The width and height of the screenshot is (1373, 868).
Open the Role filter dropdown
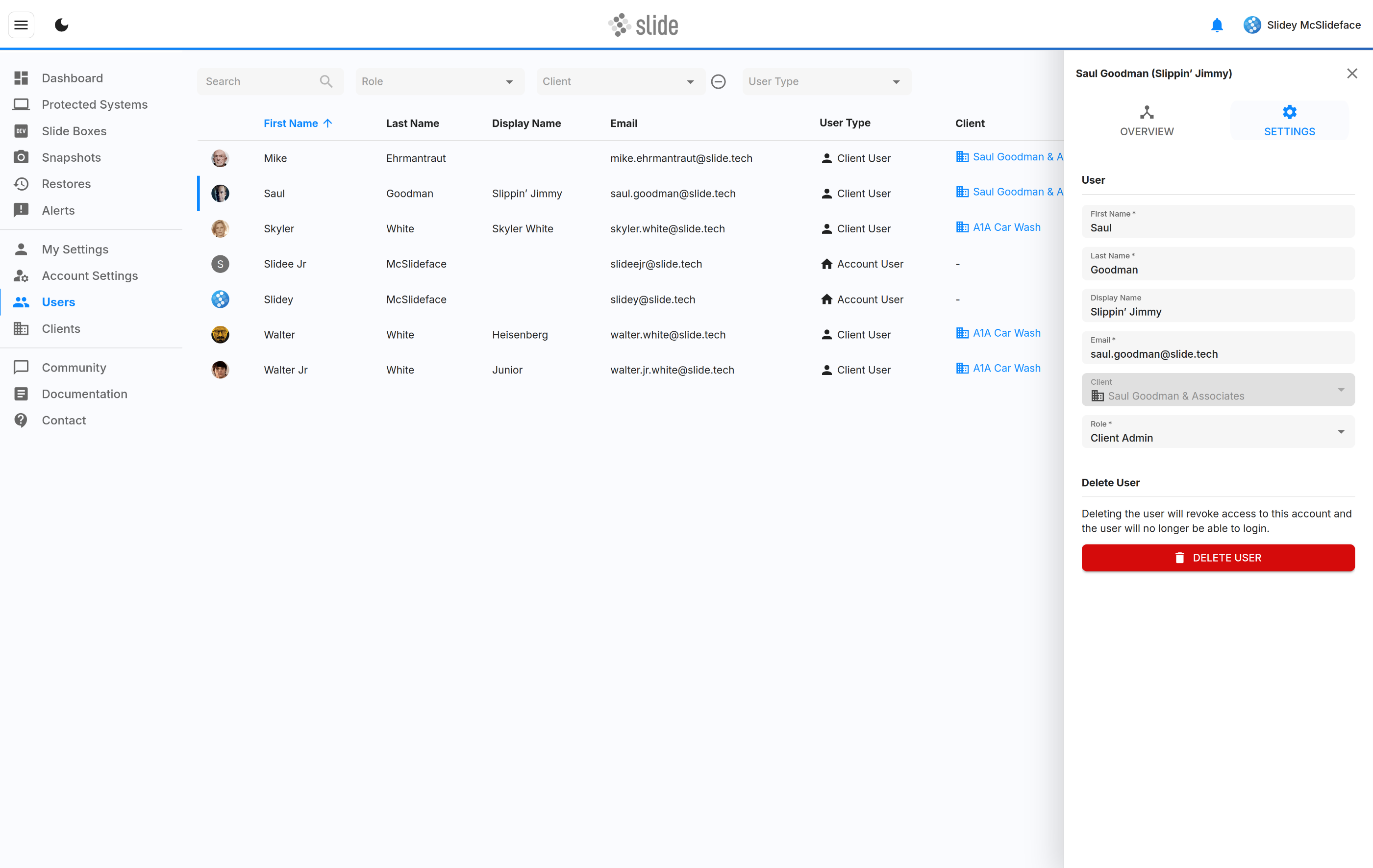(440, 81)
